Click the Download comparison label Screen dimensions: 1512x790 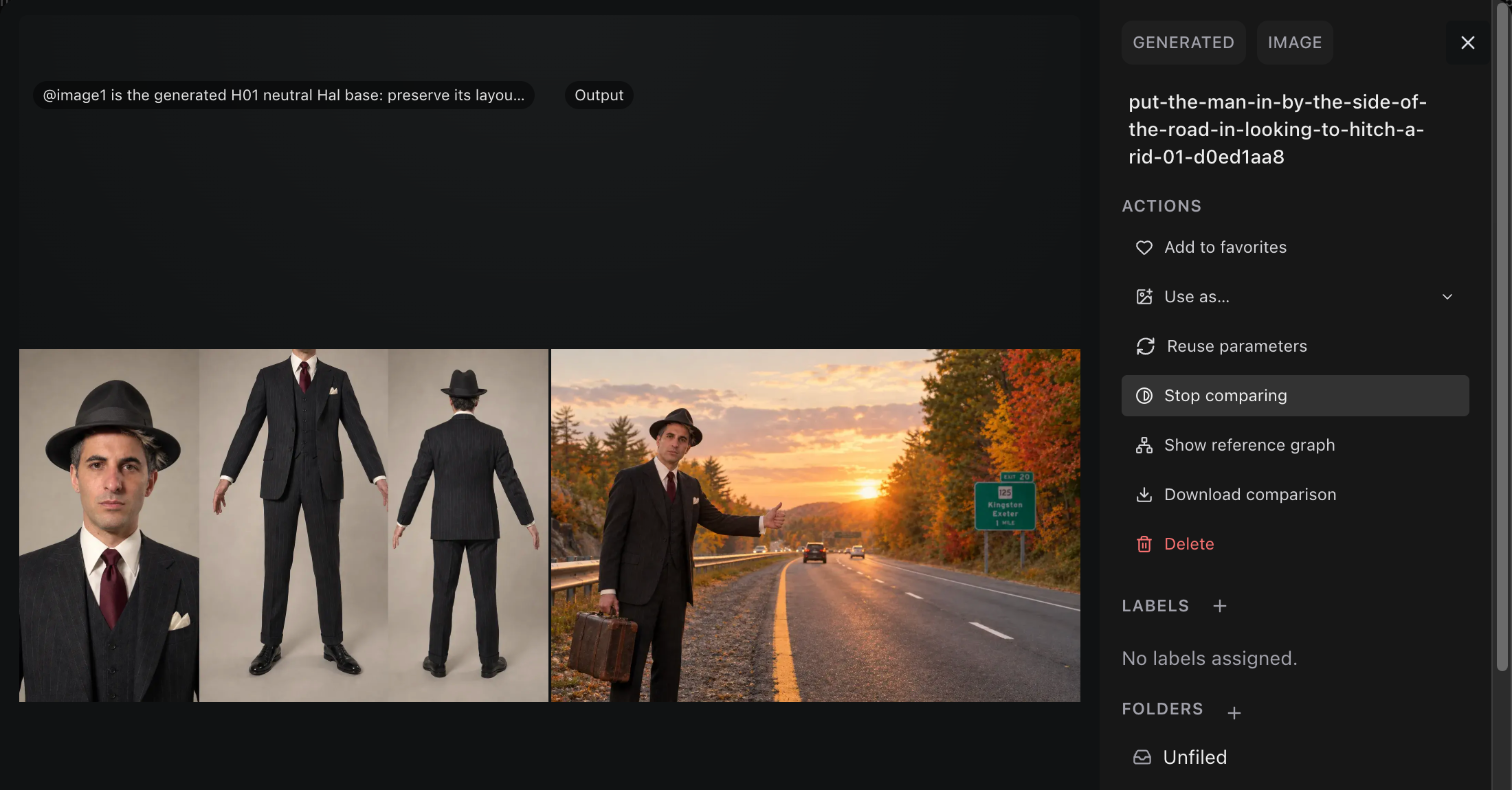(x=1250, y=495)
